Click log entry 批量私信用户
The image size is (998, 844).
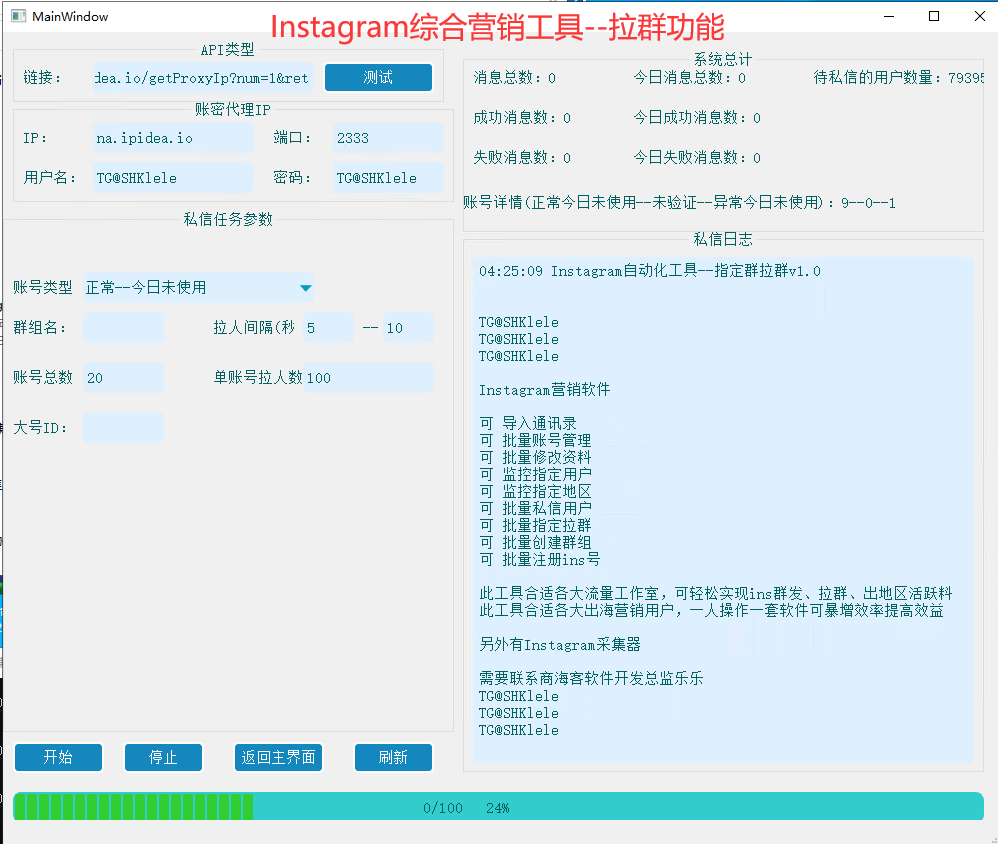[x=535, y=509]
